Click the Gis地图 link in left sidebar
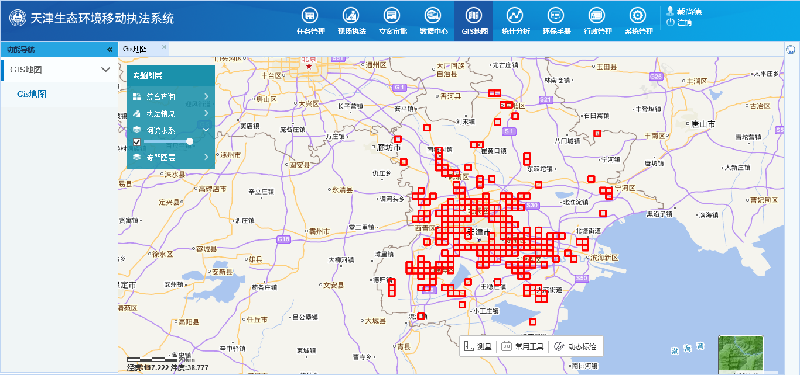Screen dimensions: 800x375 (x=32, y=94)
